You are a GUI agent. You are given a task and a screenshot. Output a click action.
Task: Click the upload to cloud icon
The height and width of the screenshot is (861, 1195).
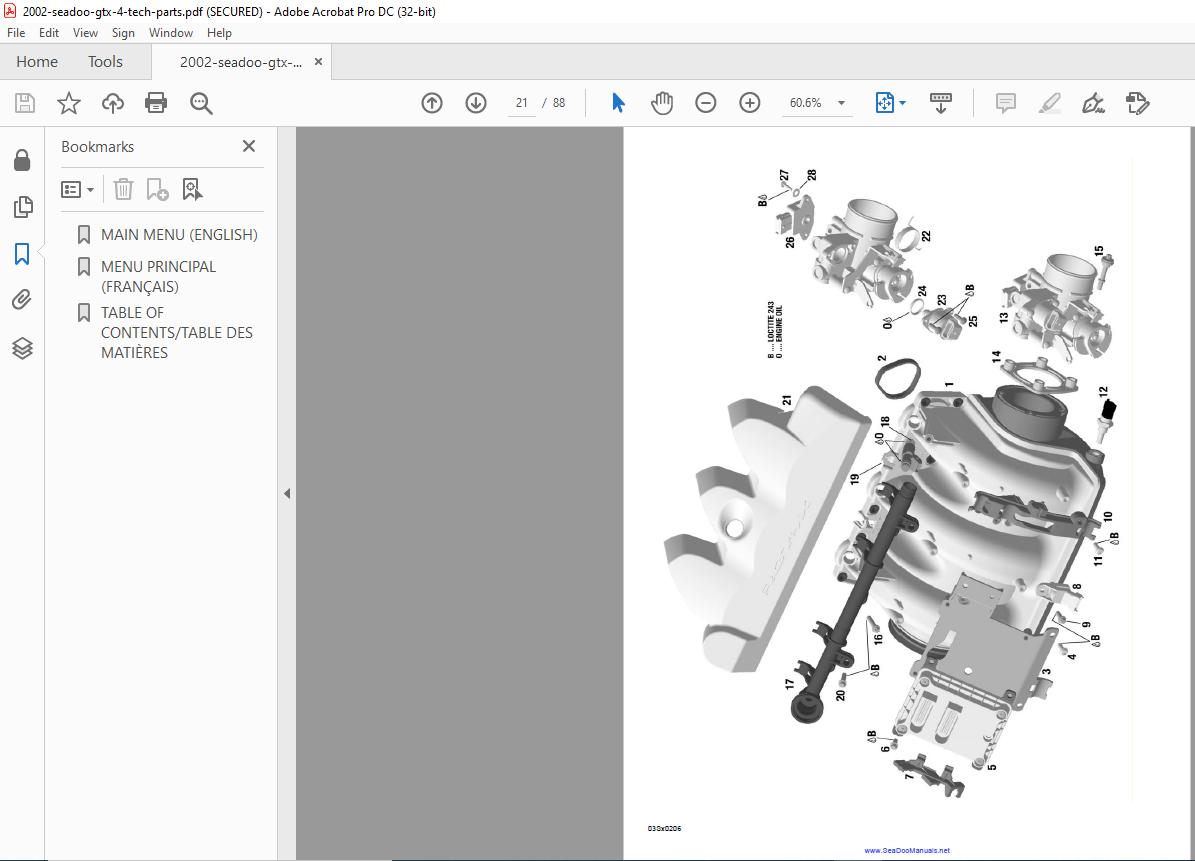[x=113, y=103]
